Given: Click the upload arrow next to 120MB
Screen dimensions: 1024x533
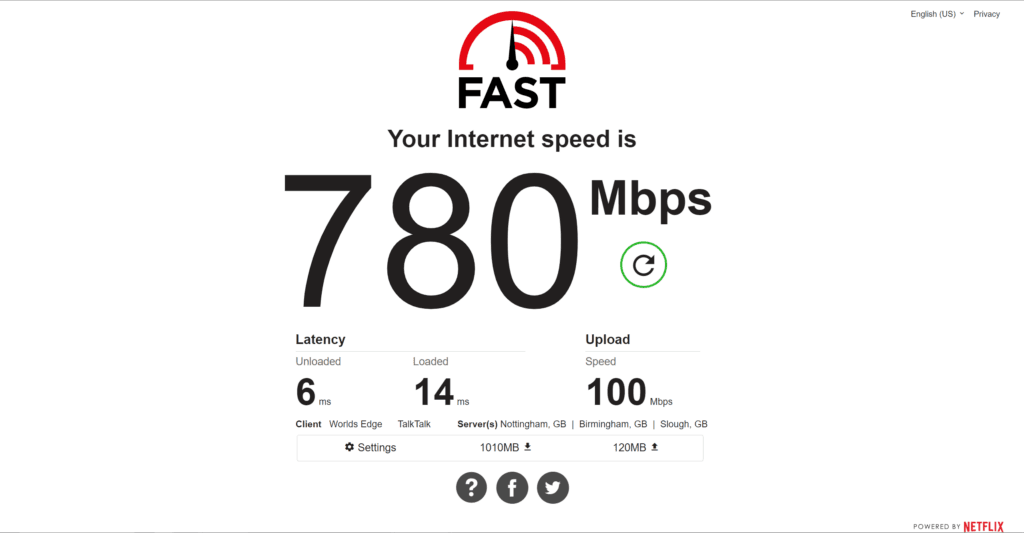Looking at the screenshot, I should 654,447.
